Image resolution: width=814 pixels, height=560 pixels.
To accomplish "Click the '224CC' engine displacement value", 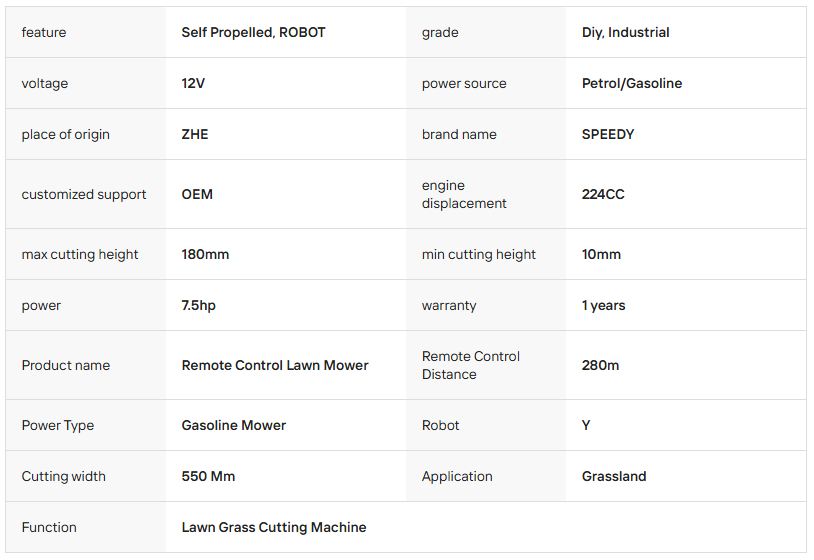I will click(602, 194).
